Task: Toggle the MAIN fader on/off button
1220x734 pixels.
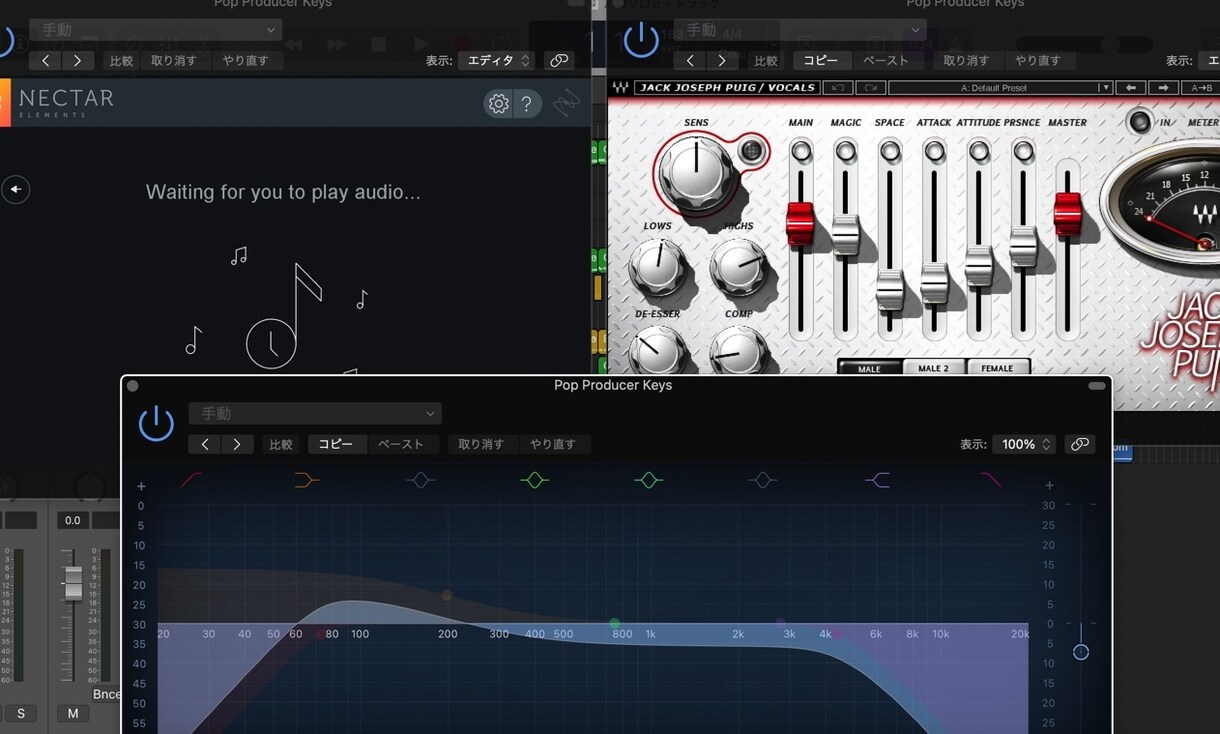Action: pyautogui.click(x=800, y=151)
